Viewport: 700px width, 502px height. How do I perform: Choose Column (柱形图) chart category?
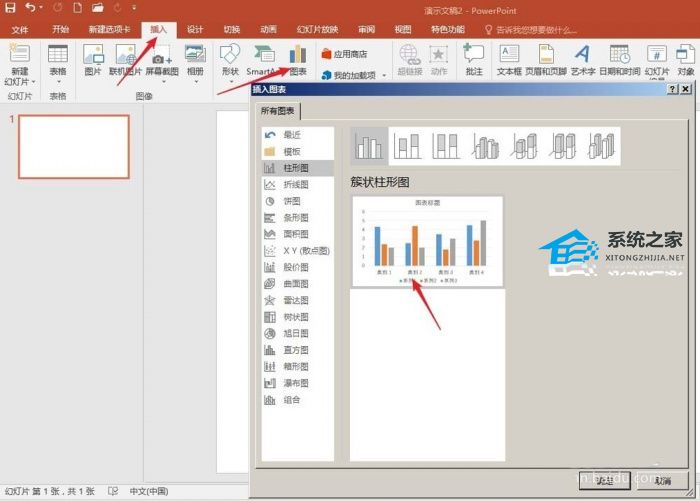(x=297, y=168)
